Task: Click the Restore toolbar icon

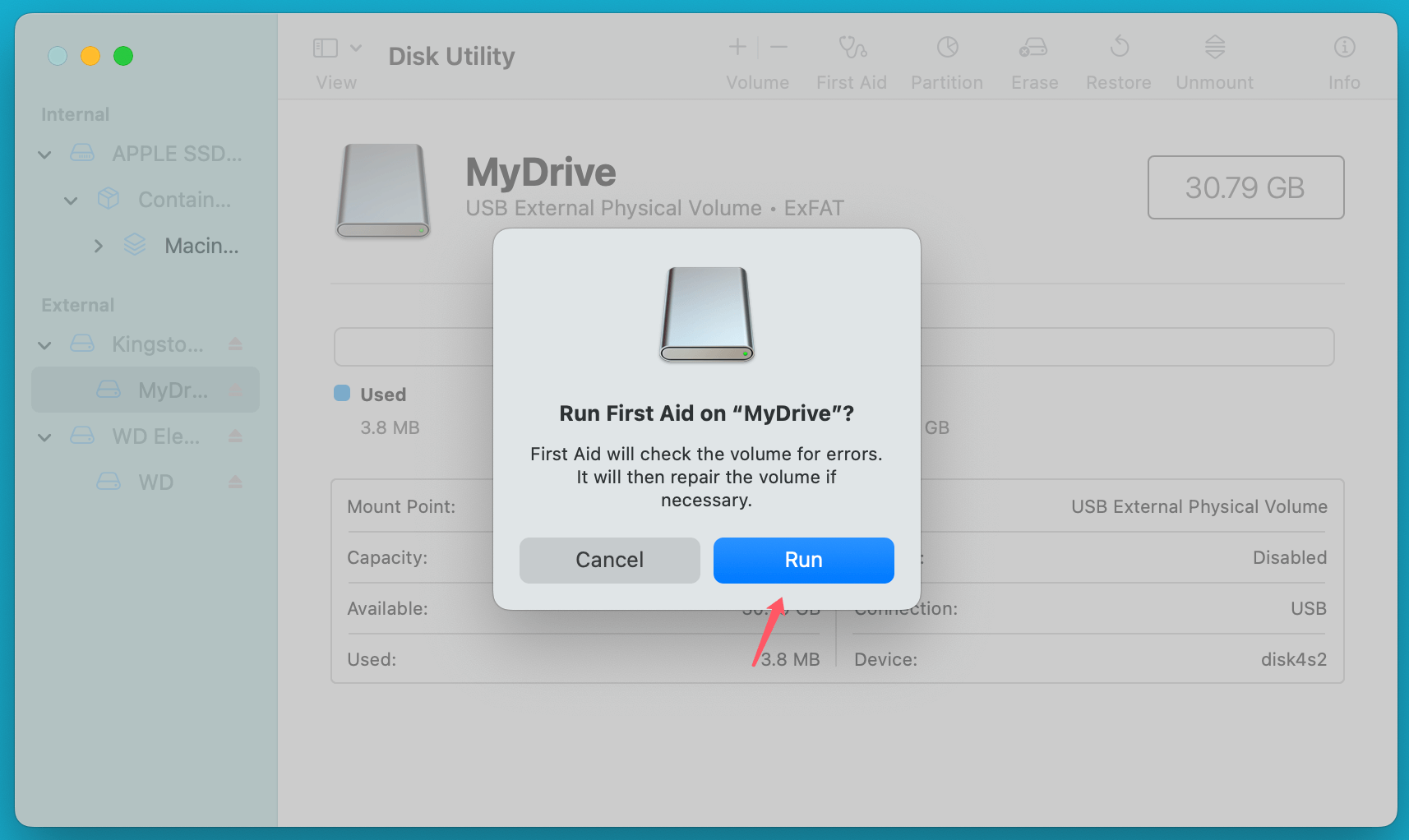Action: coord(1119,48)
